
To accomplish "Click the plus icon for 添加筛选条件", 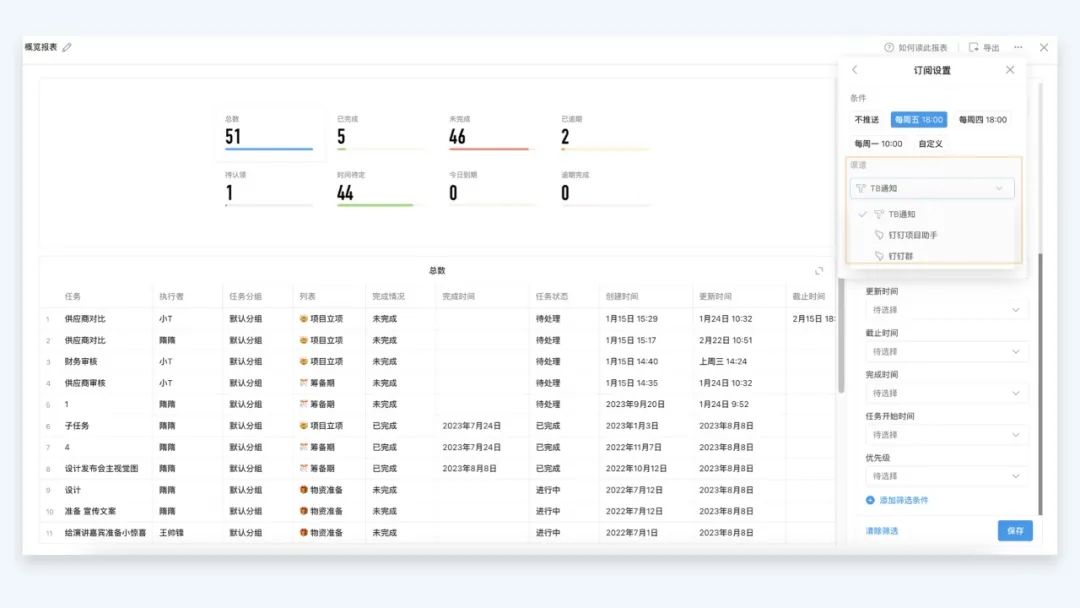I will [870, 500].
